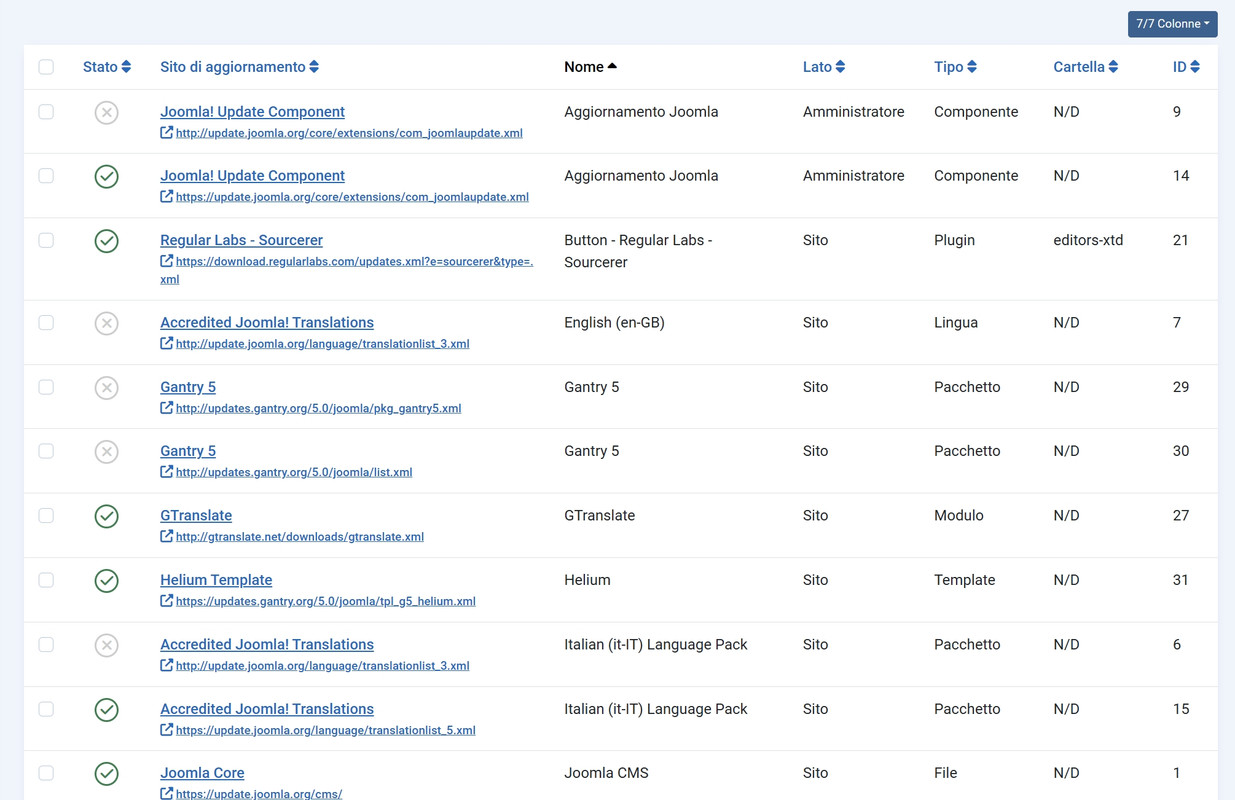Click sort arrows next to Cartella
Screen dimensions: 1235x800
coord(1113,67)
